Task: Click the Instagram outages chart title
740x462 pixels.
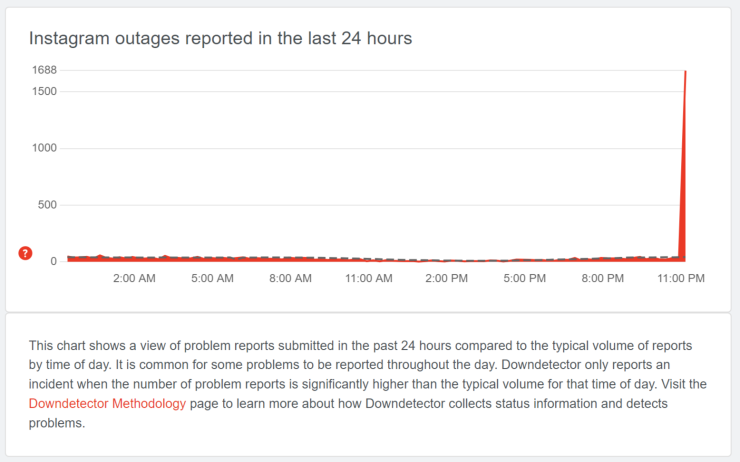Action: 220,38
